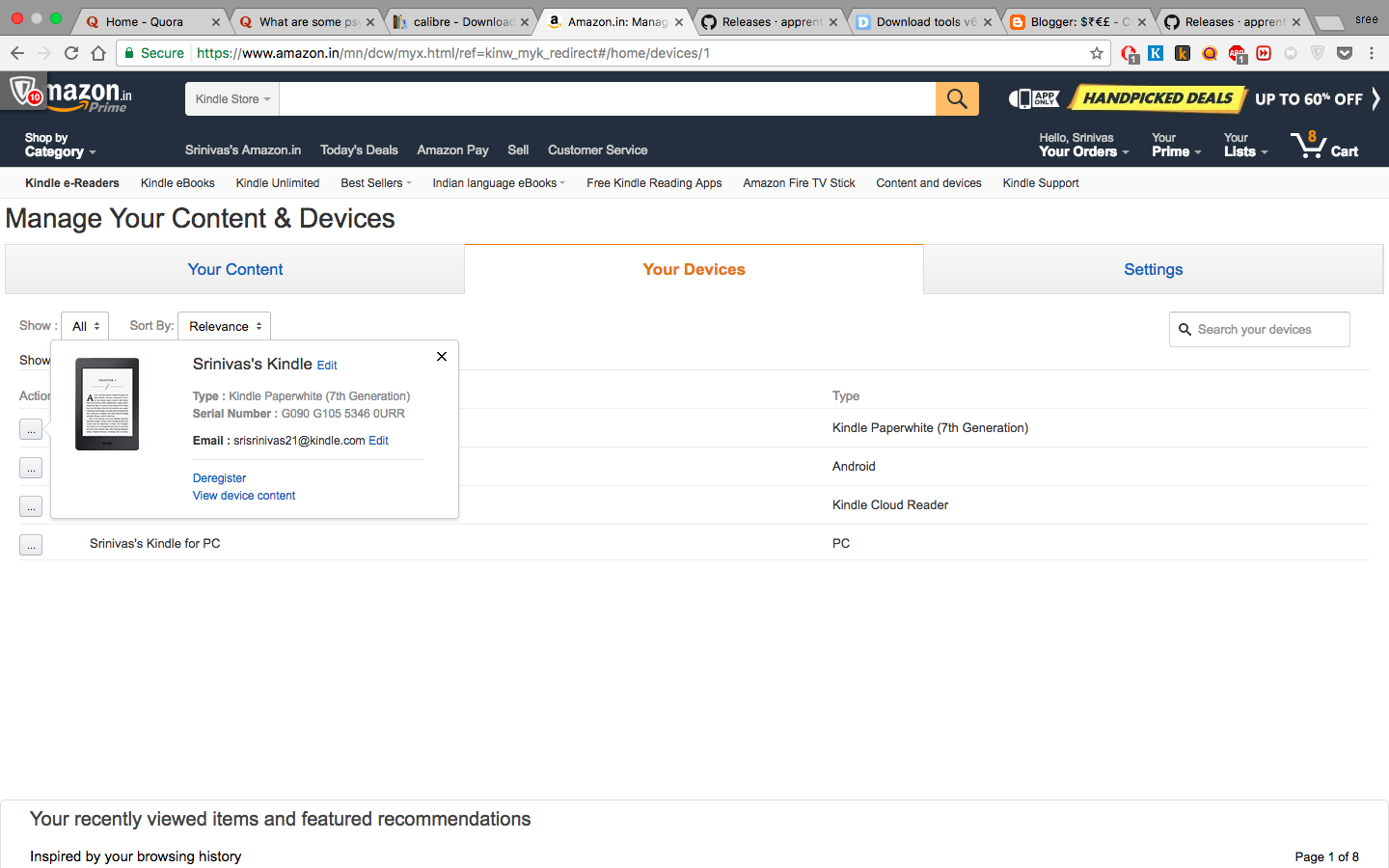This screenshot has height=868, width=1389.
Task: Open the Cart icon
Action: [x=1324, y=145]
